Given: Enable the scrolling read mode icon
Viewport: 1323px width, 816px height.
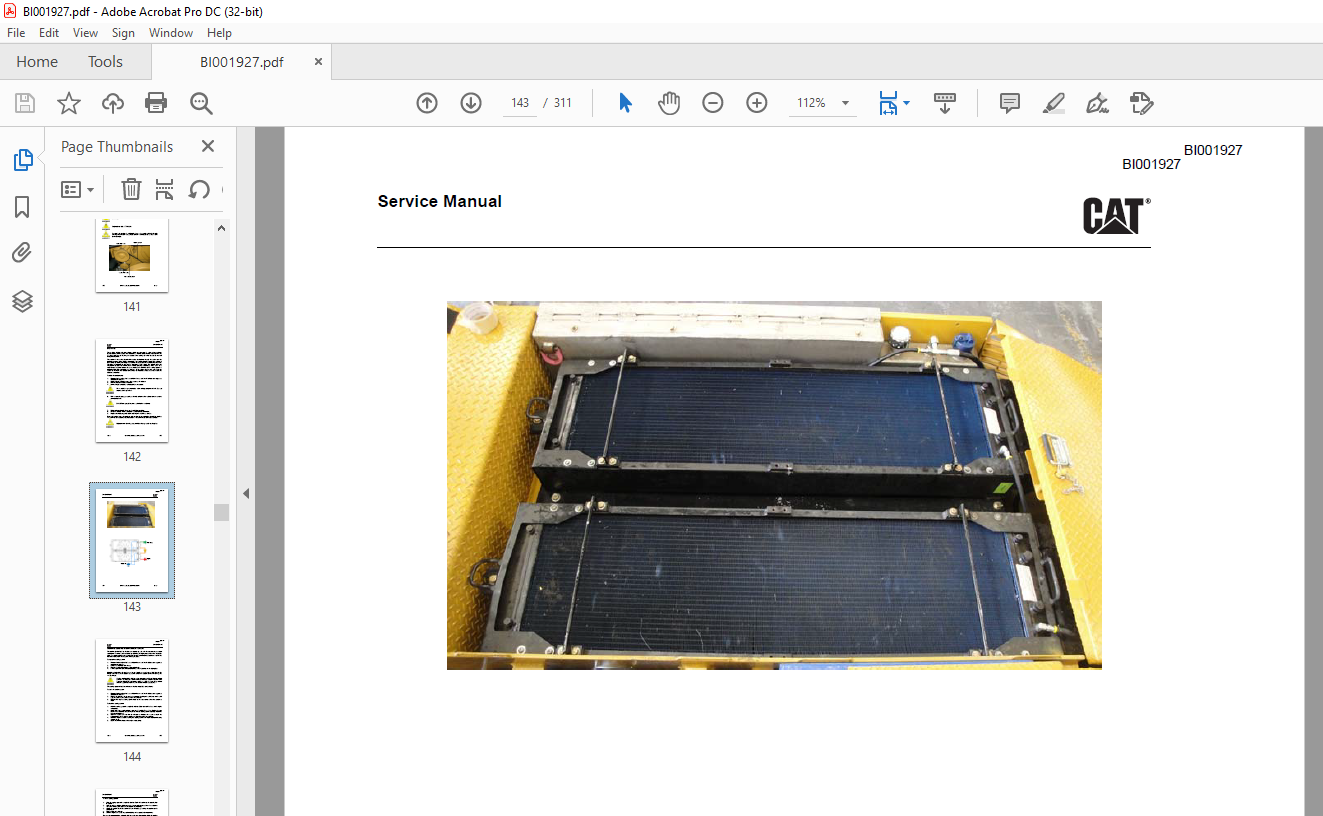Looking at the screenshot, I should click(x=945, y=103).
